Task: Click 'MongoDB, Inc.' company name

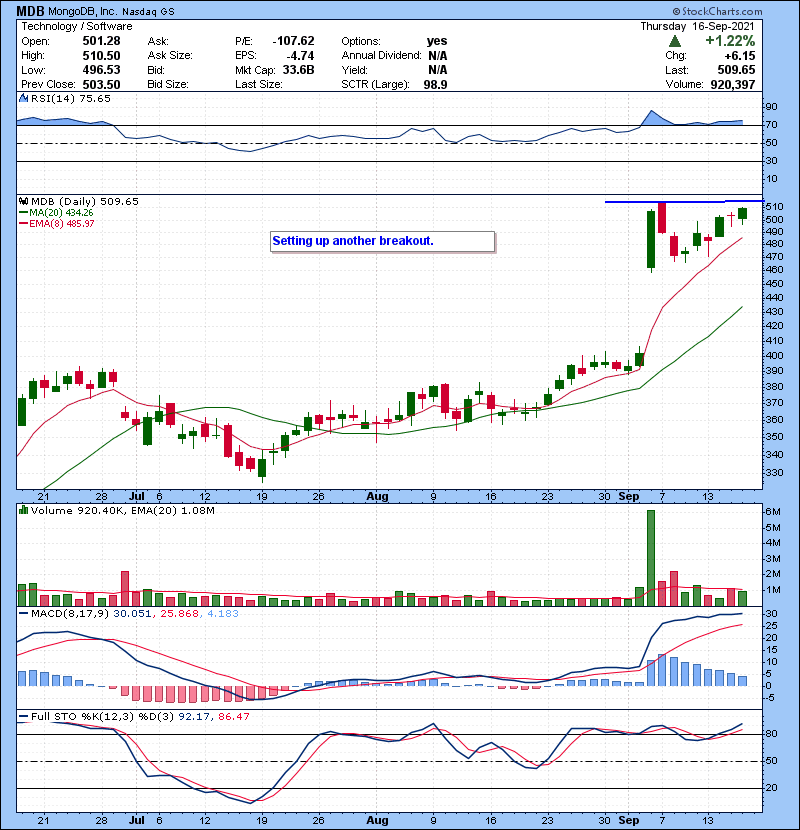Action: [83, 11]
